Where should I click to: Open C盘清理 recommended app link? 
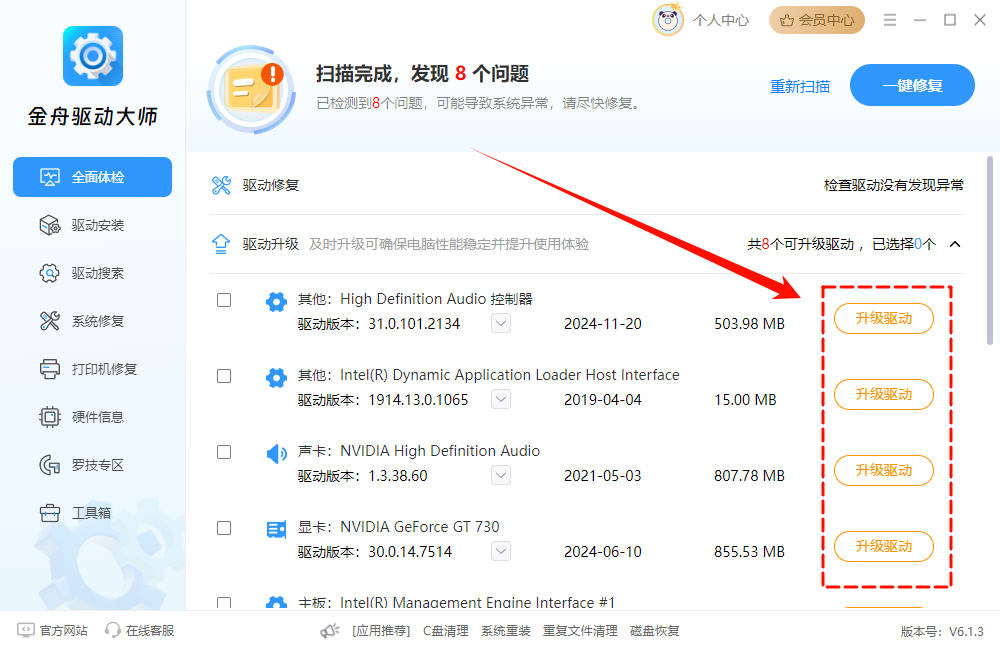pyautogui.click(x=446, y=631)
